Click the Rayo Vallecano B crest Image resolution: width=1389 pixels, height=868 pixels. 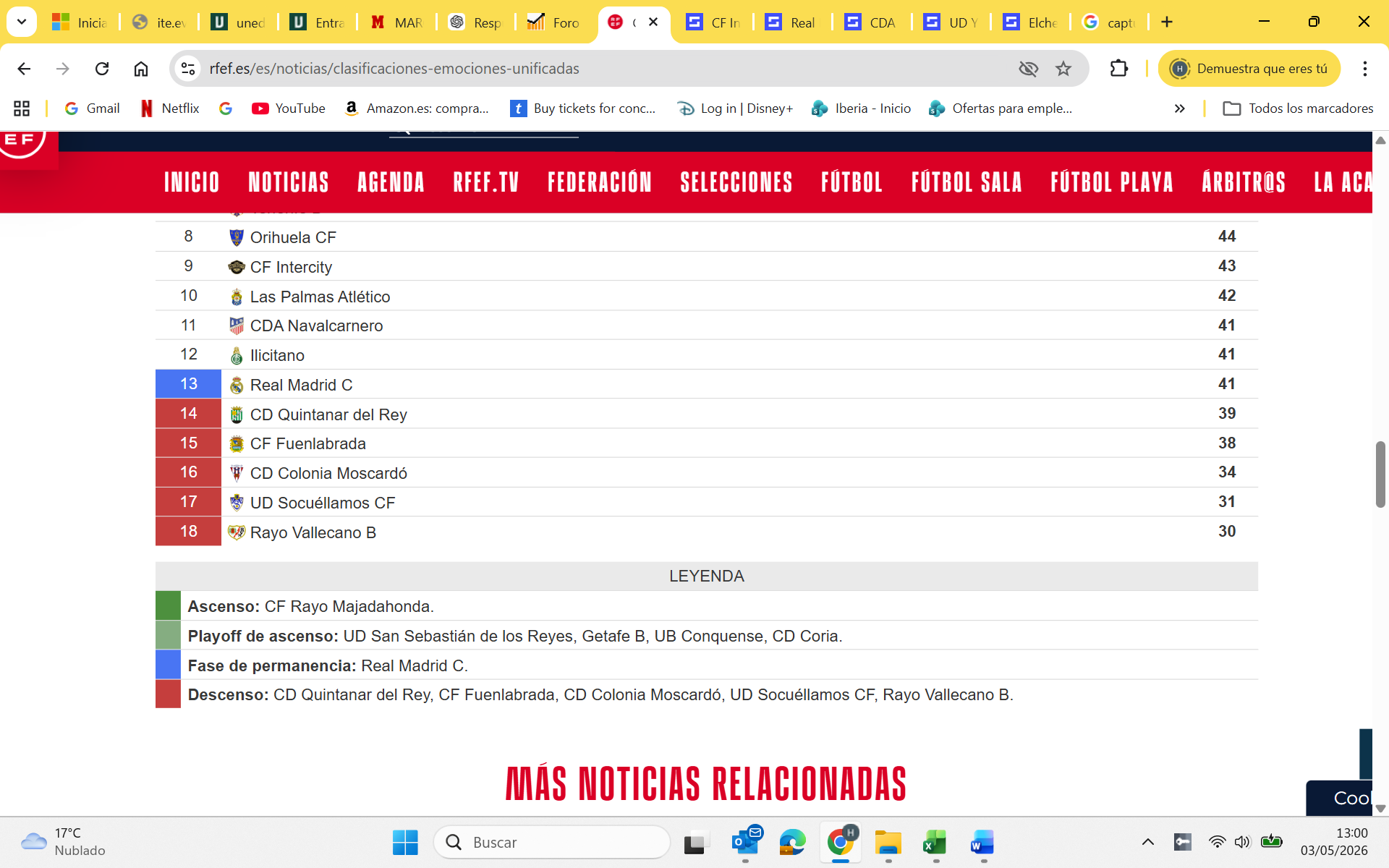tap(237, 533)
